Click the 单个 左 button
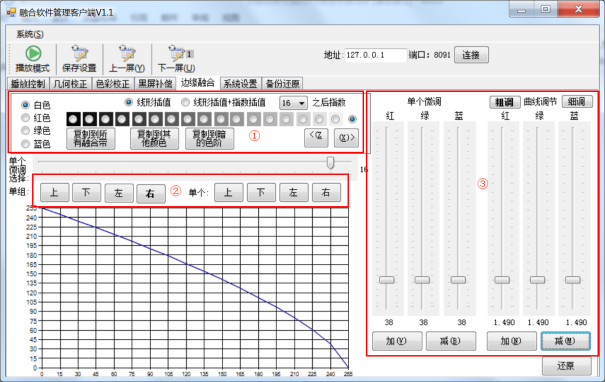605x382 pixels. tap(294, 193)
